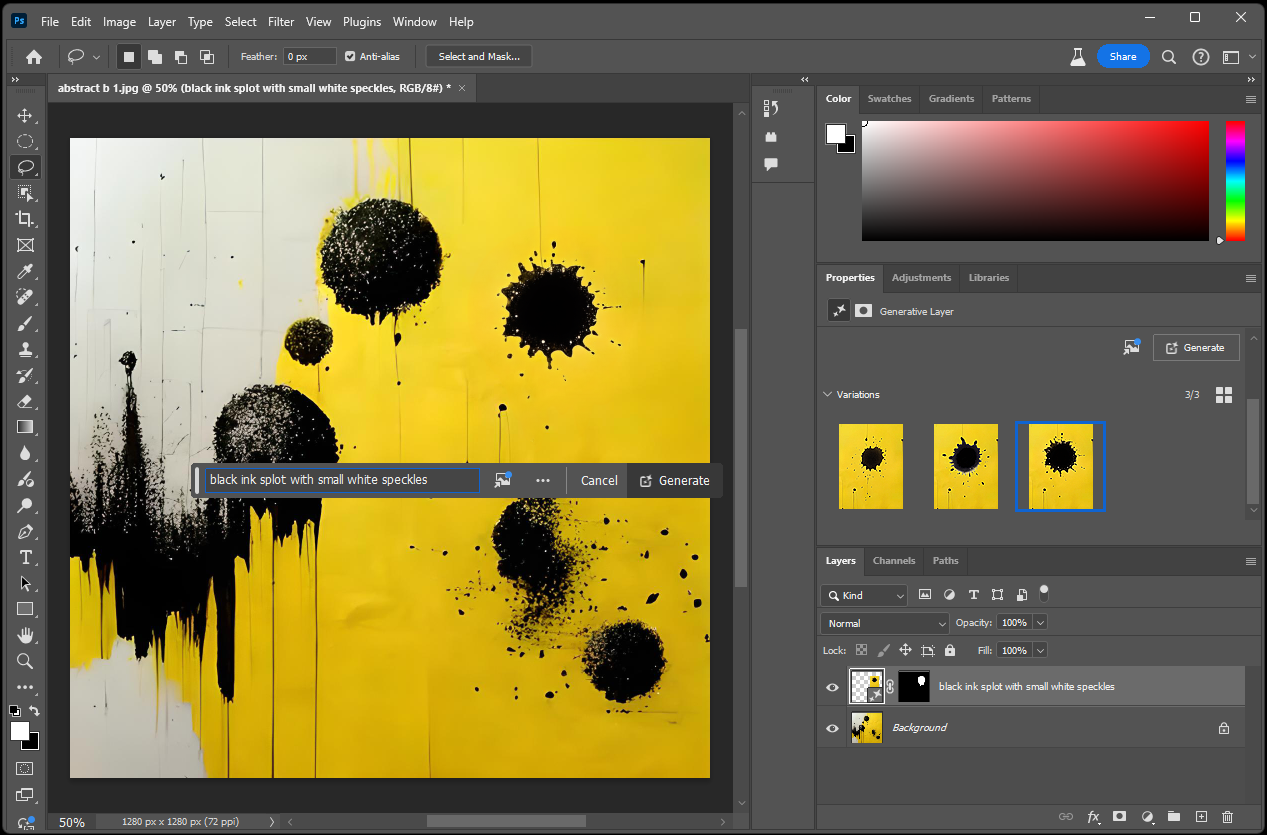Image resolution: width=1267 pixels, height=835 pixels.
Task: Click the delete layer trash icon
Action: 1227,817
